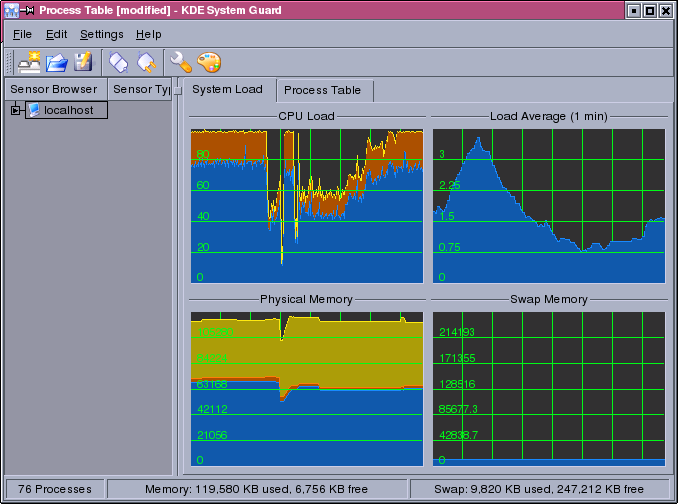Open the Edit menu

56,34
